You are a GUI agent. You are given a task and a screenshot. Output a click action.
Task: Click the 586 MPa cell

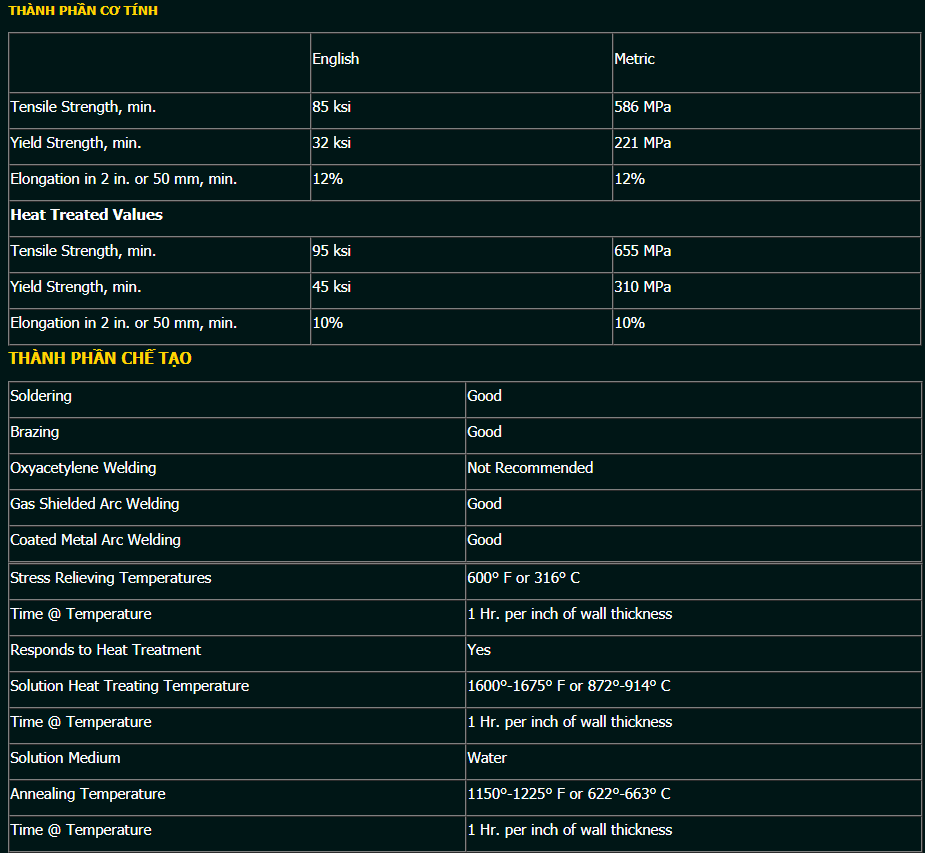pos(642,107)
